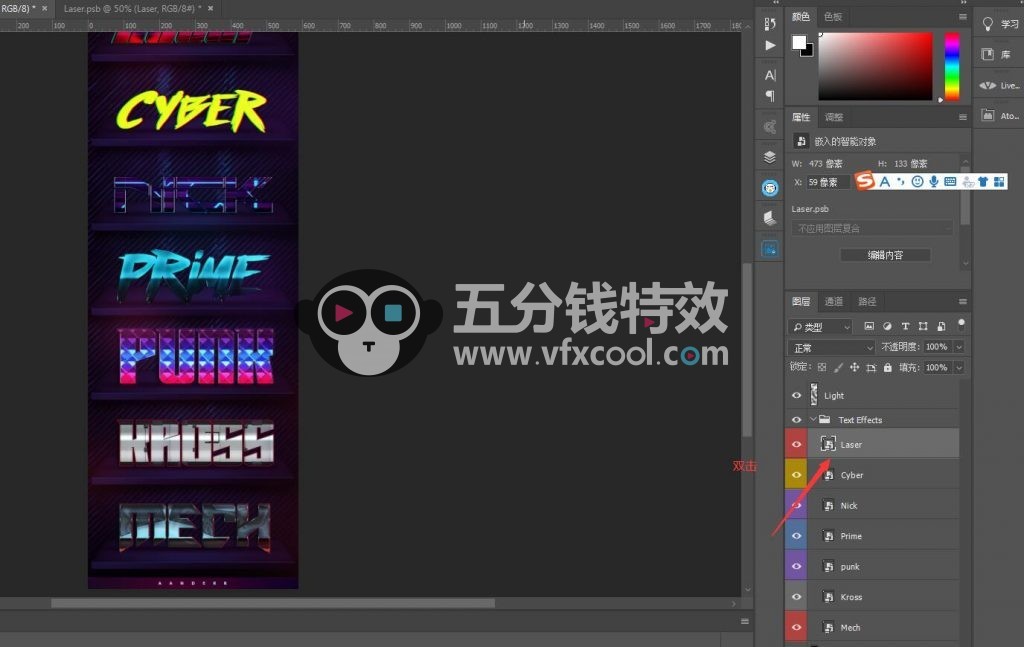Open the Layers panel menu

(x=963, y=302)
